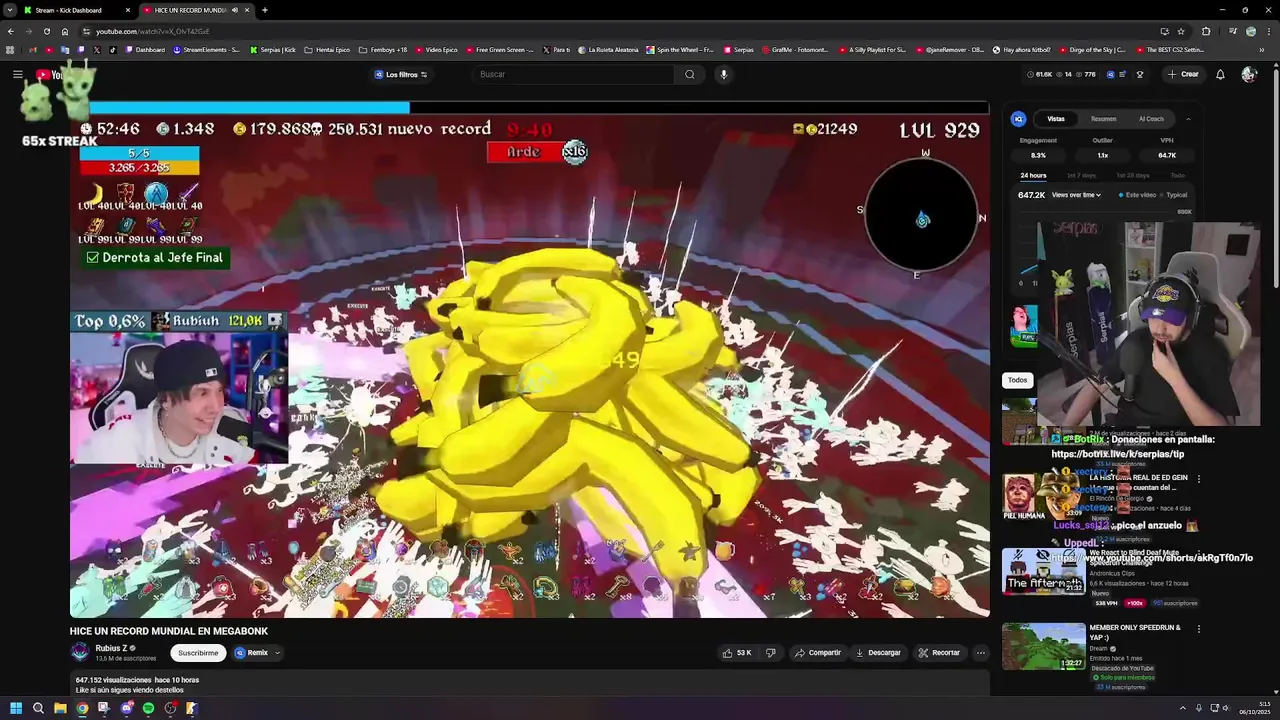The width and height of the screenshot is (1280, 720).
Task: Open Chrome from the taskbar
Action: (82, 708)
